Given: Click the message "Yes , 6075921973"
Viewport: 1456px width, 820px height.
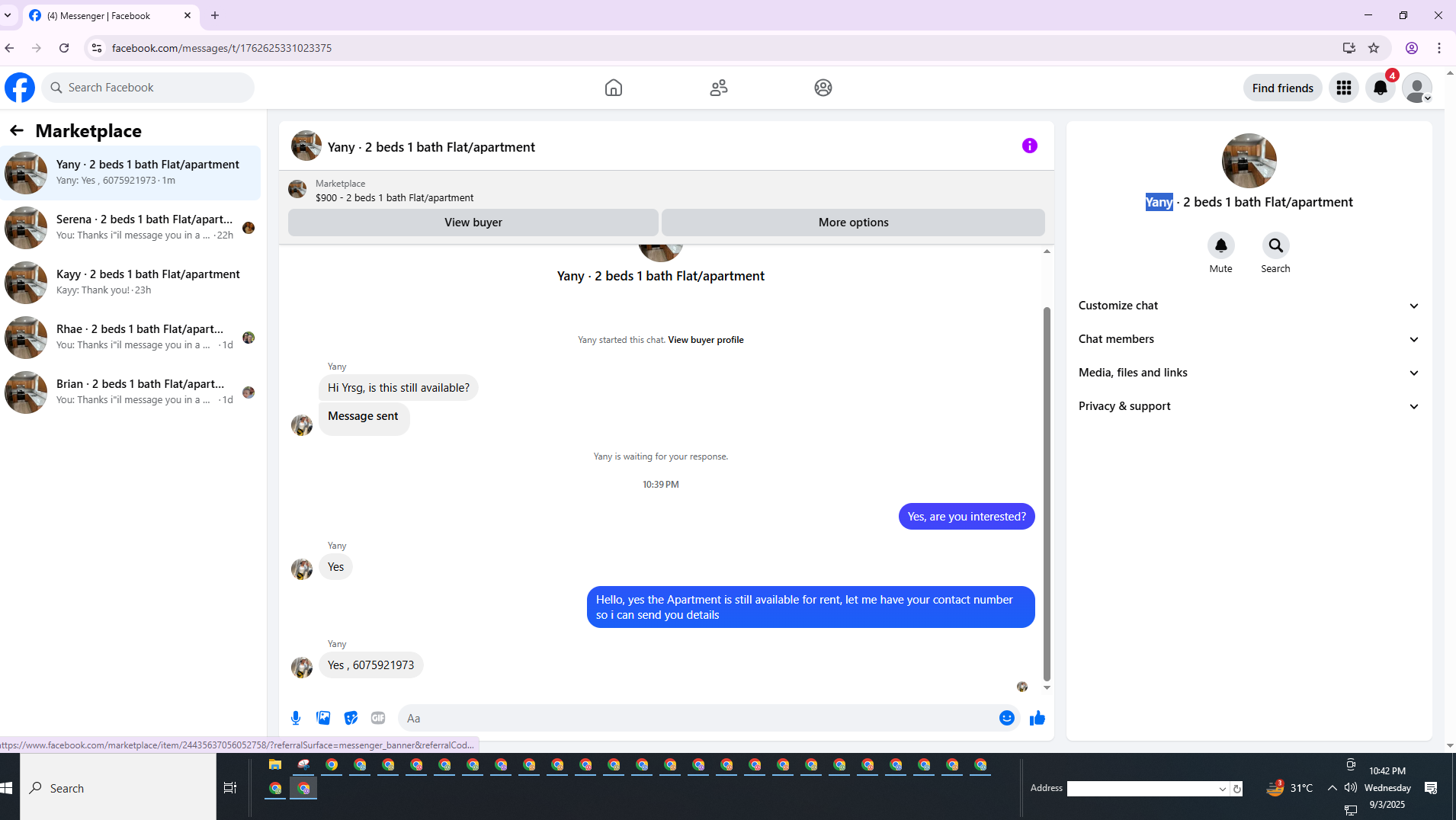Looking at the screenshot, I should pos(371,665).
